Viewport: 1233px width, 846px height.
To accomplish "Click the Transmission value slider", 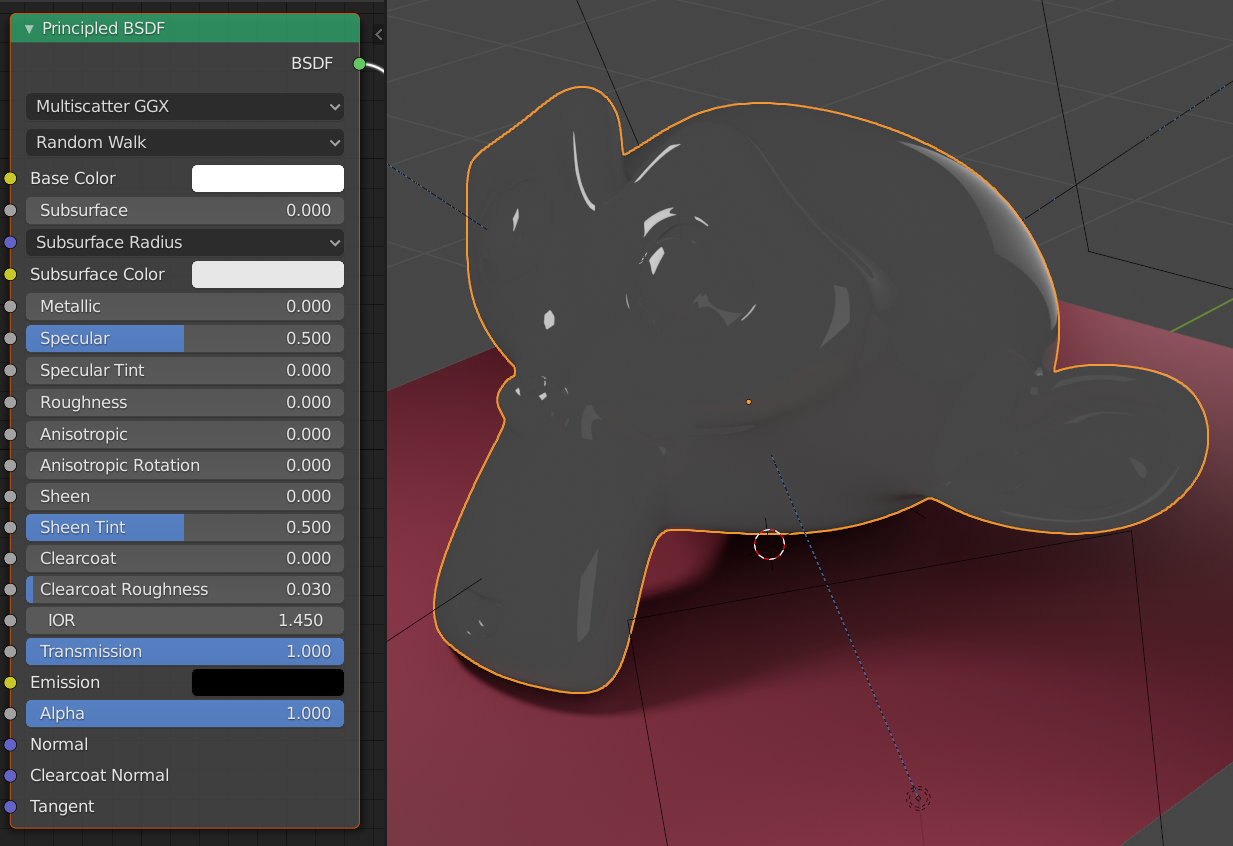I will pyautogui.click(x=184, y=651).
